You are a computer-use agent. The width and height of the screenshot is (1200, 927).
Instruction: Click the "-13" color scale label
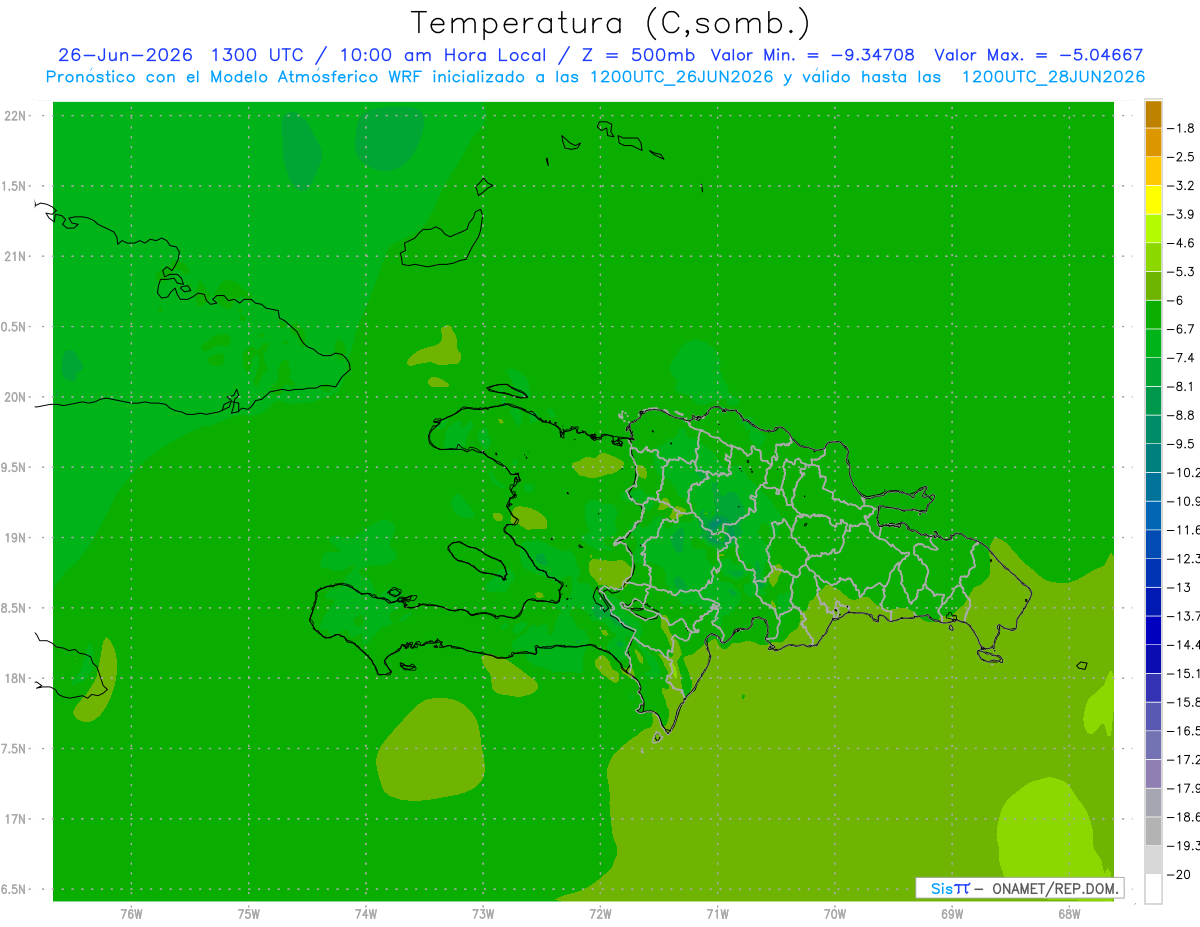[x=1181, y=587]
